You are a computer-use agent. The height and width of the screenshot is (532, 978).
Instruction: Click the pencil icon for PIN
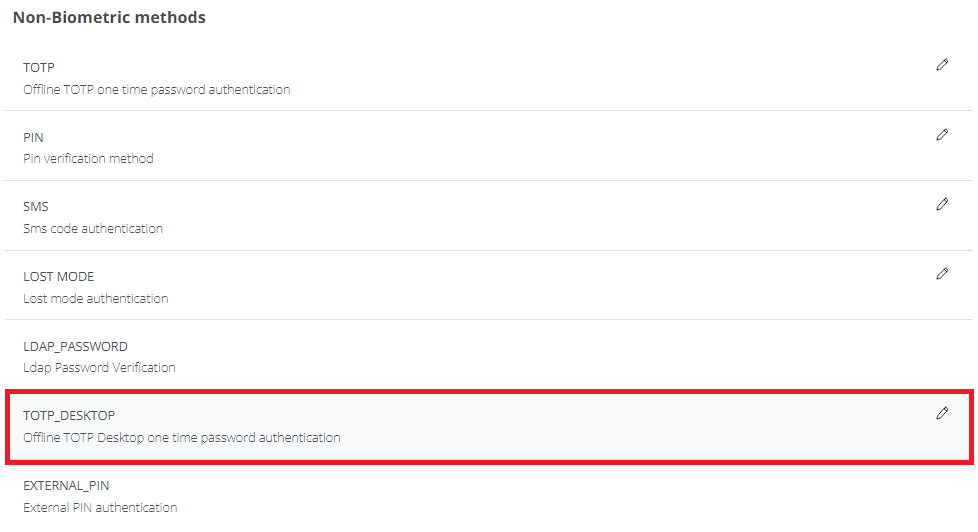942,135
